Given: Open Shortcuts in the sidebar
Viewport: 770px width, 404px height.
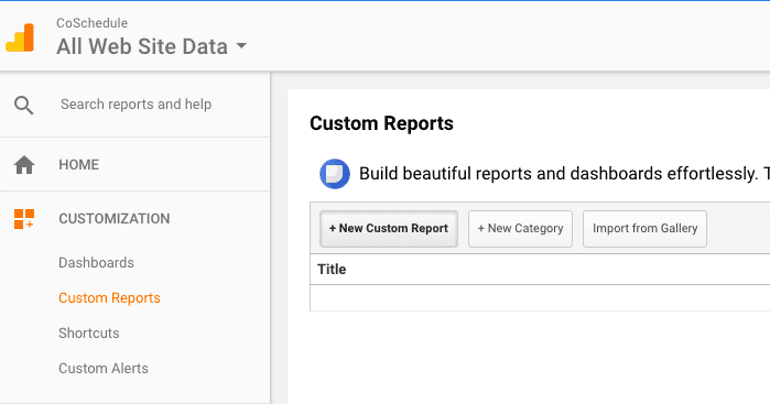Looking at the screenshot, I should tap(89, 333).
